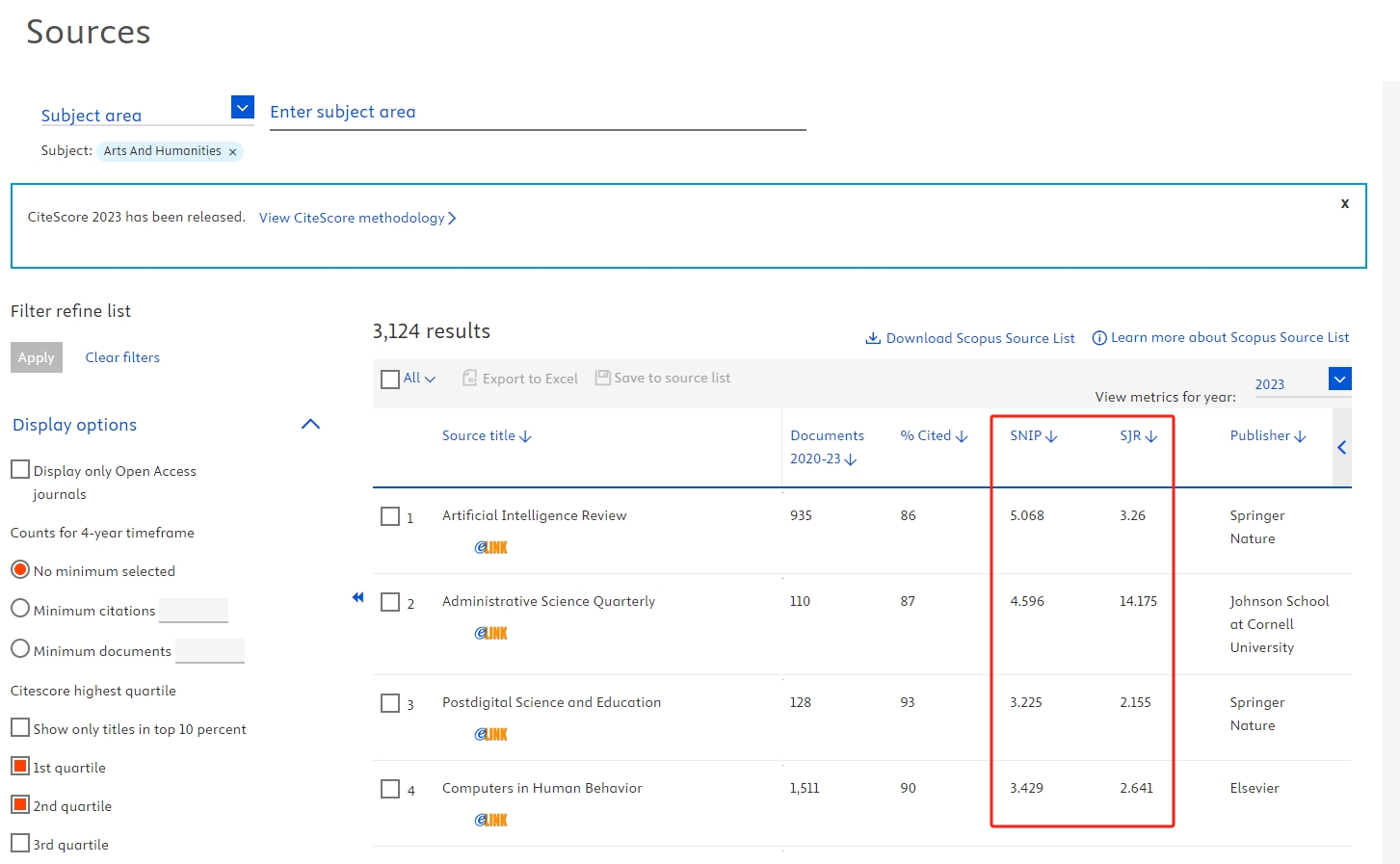The width and height of the screenshot is (1400, 864).
Task: Select the Minimum citations radio button
Action: tap(20, 609)
